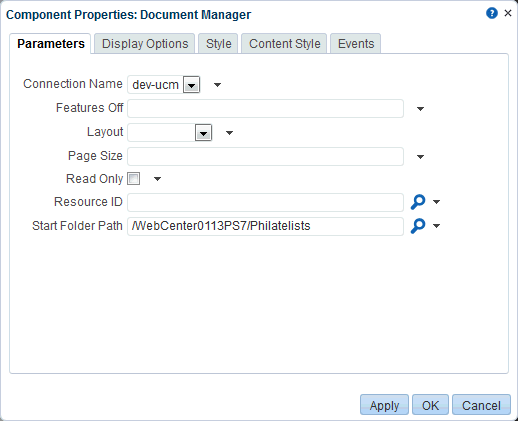Image resolution: width=518 pixels, height=421 pixels.
Task: Open the help icon in dialog header
Action: click(492, 13)
